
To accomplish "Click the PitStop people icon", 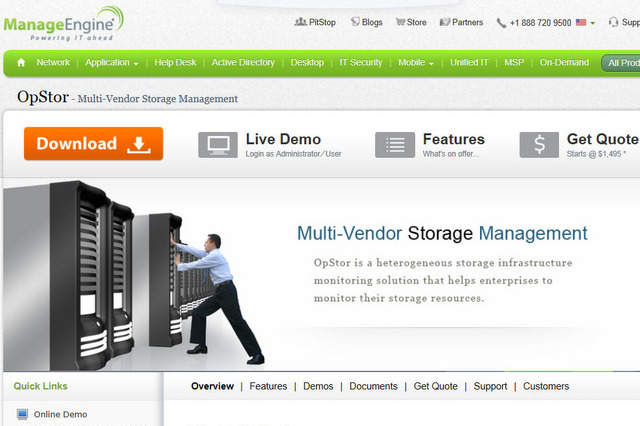I will point(300,22).
